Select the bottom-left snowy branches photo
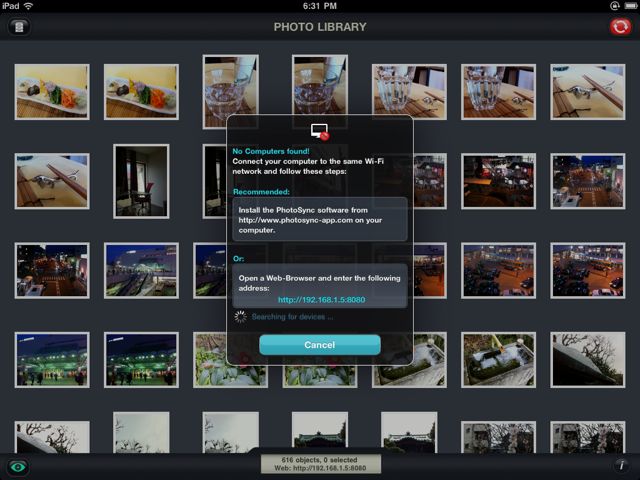The image size is (640, 480). [x=52, y=437]
